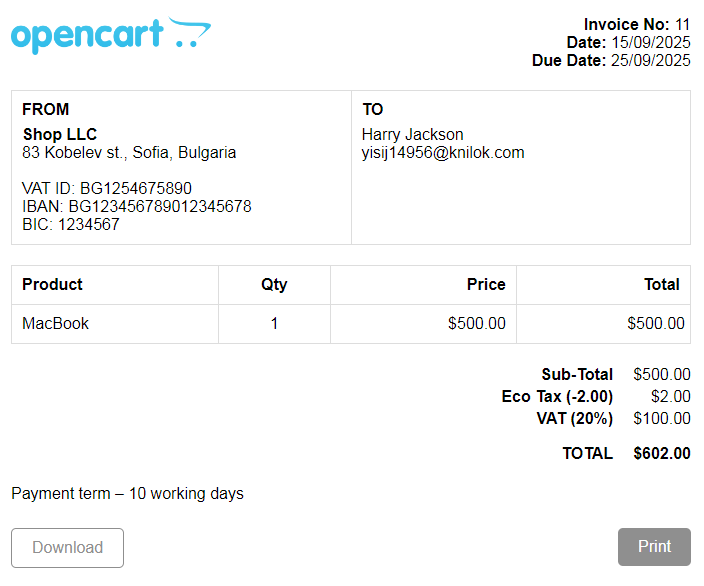Click the VAT (20%) amount $100.00

(x=662, y=419)
